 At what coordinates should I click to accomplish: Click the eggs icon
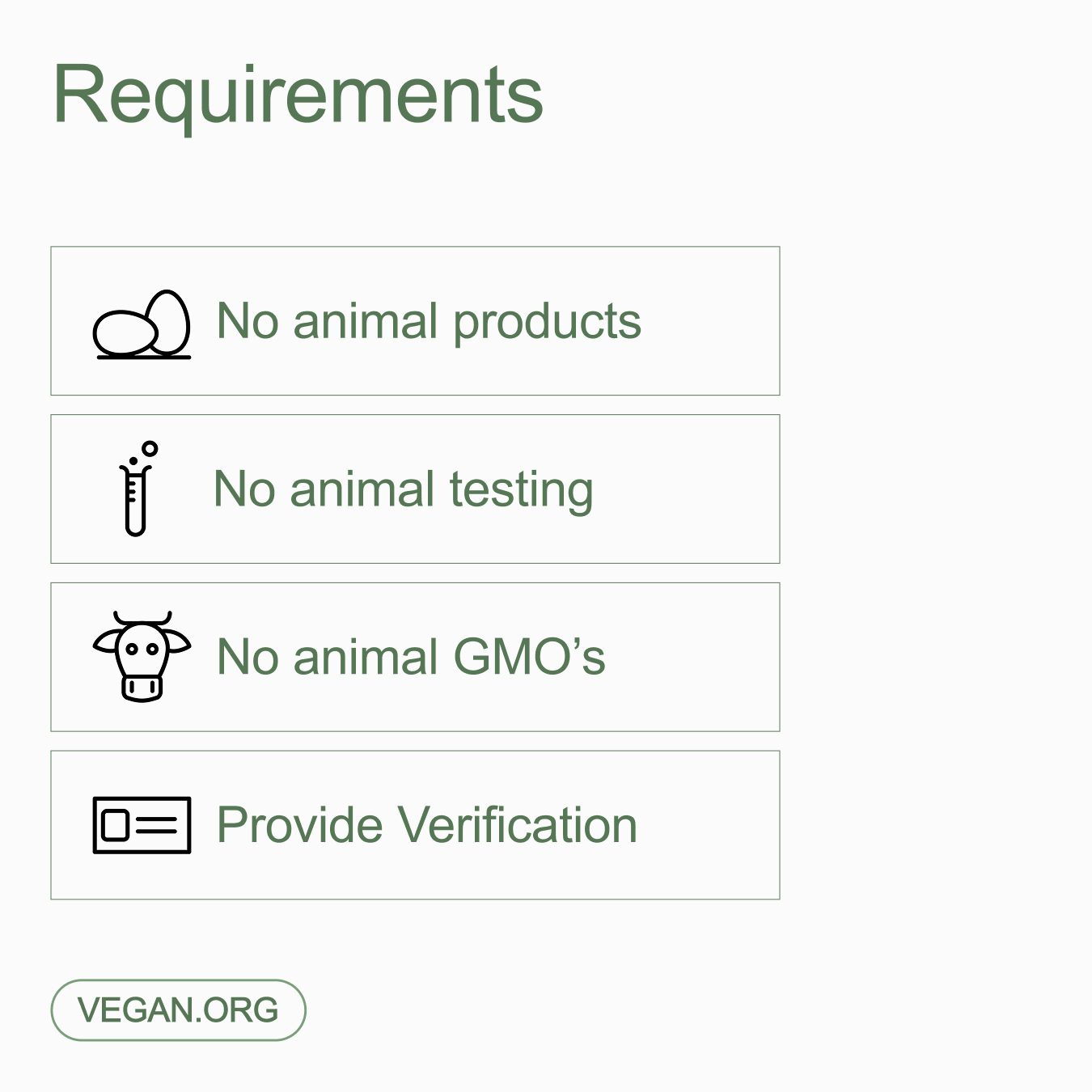[142, 324]
